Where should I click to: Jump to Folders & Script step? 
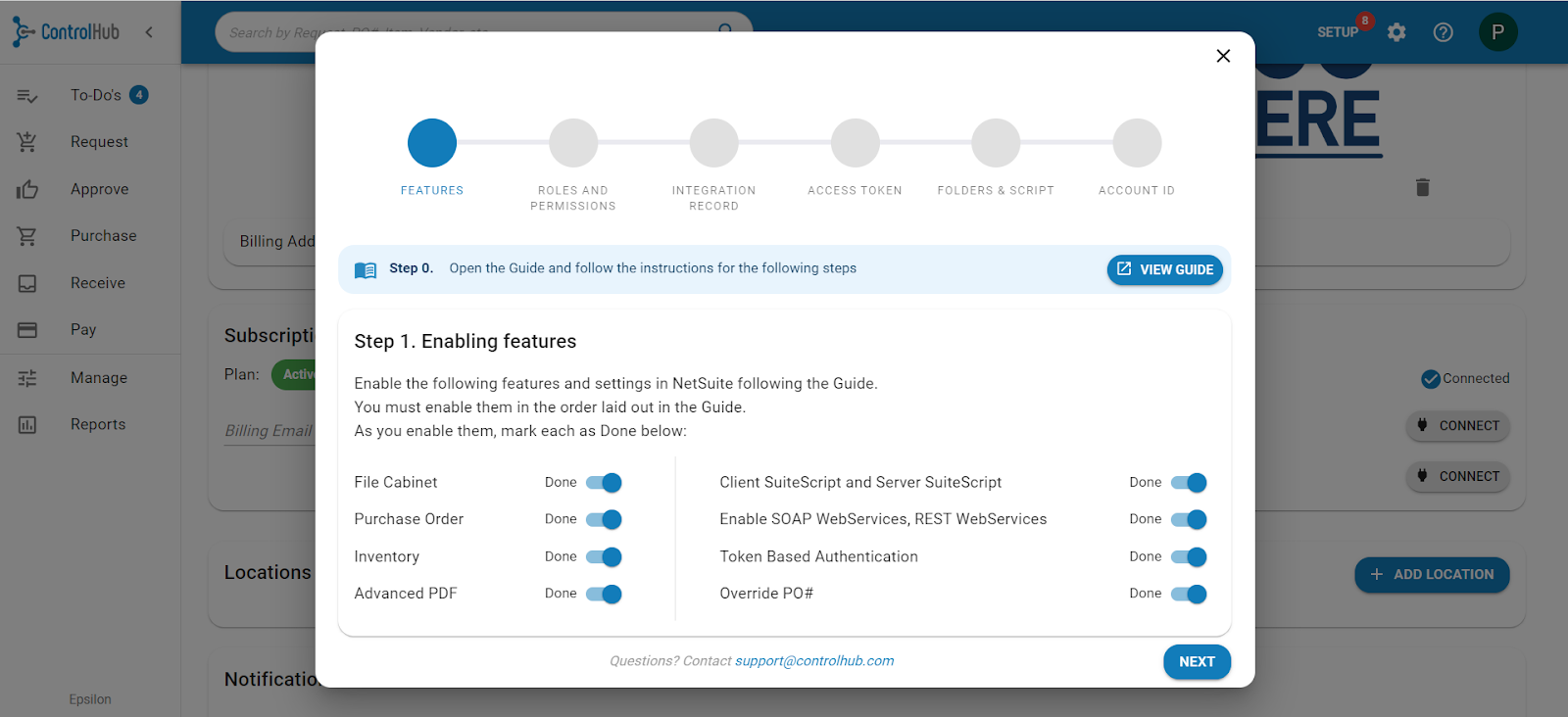(x=996, y=143)
